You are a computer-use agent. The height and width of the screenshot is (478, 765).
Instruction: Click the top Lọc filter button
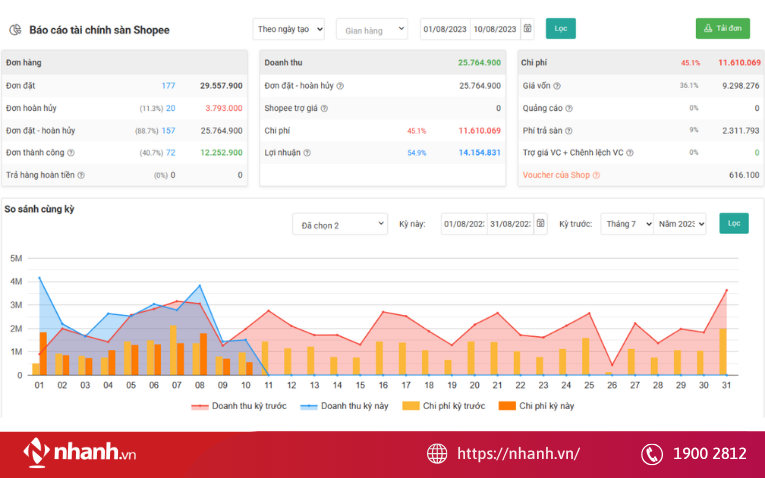(561, 28)
